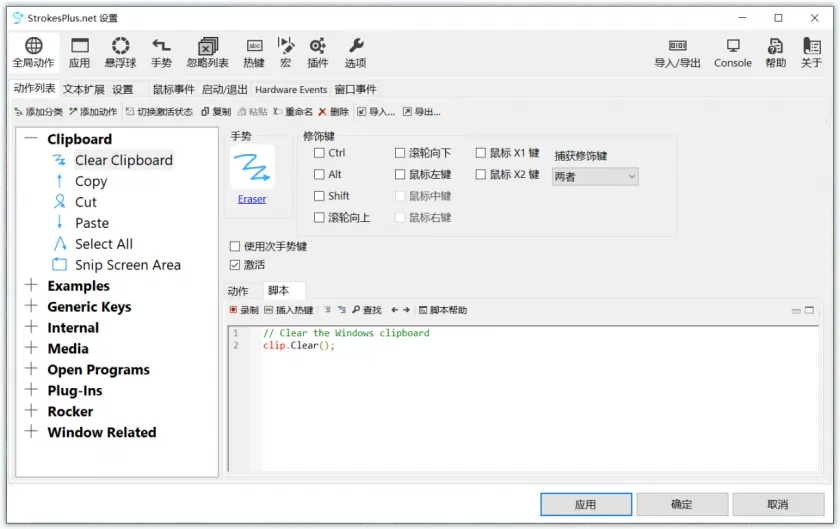The width and height of the screenshot is (840, 529).
Task: Open the 插件 plugins section
Action: [317, 53]
